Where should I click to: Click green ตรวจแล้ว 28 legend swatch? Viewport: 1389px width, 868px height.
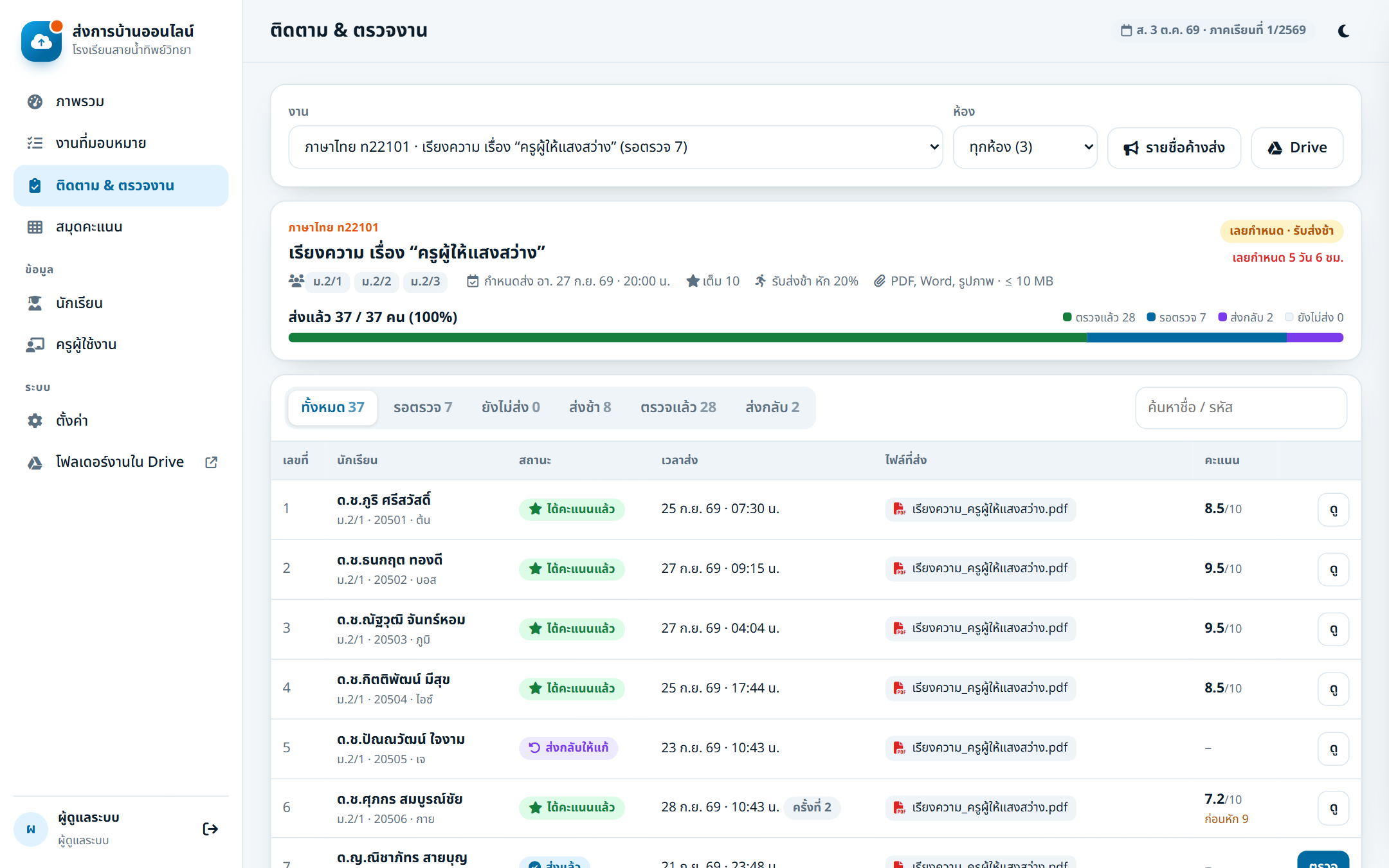point(1067,317)
